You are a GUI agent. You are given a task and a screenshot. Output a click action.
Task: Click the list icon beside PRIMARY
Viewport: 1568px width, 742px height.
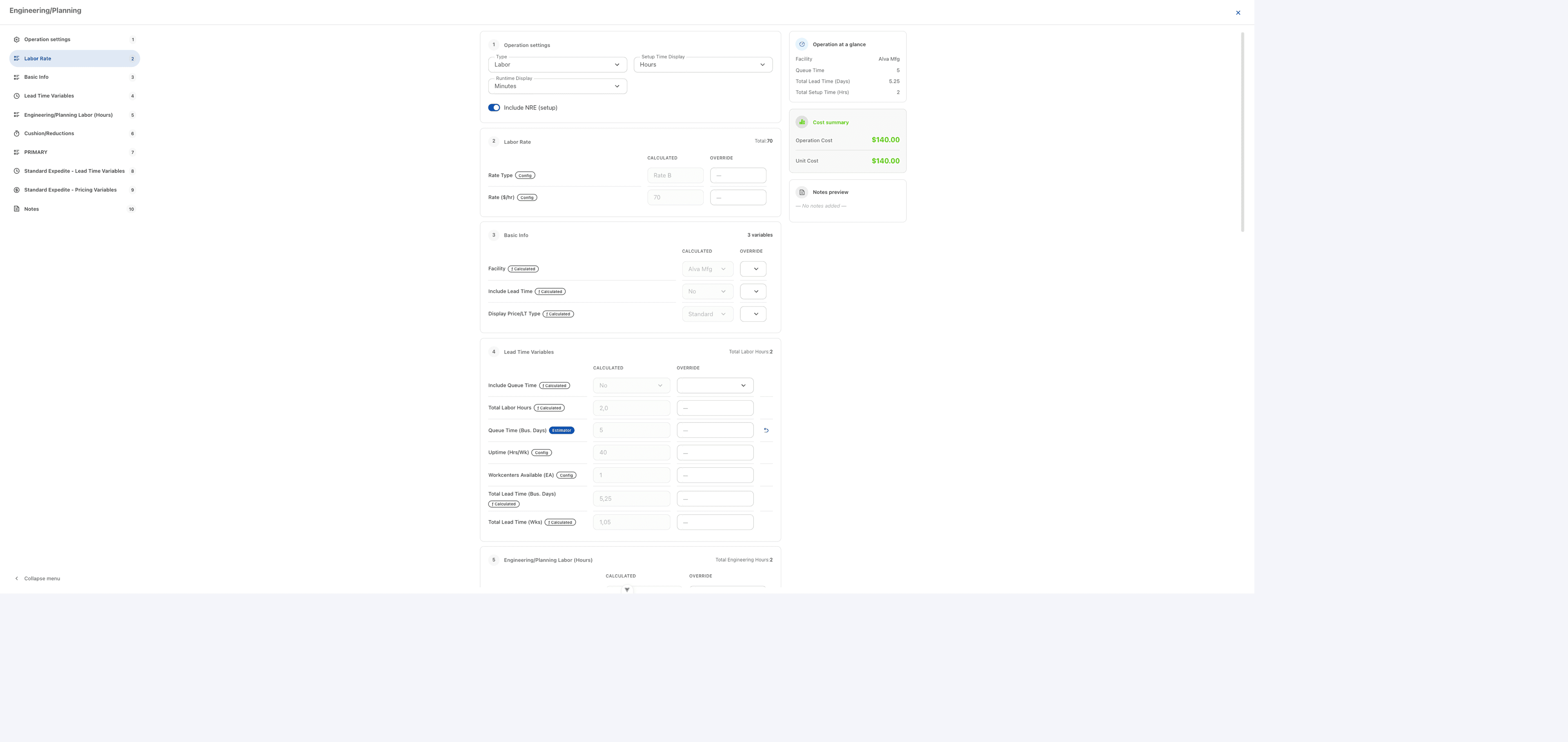point(16,153)
